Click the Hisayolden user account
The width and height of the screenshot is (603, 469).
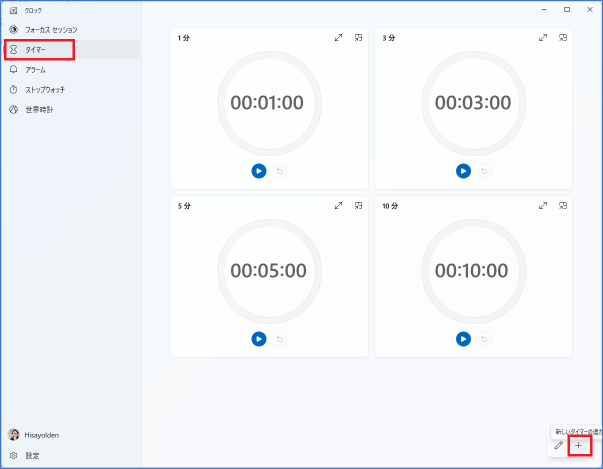pos(40,435)
